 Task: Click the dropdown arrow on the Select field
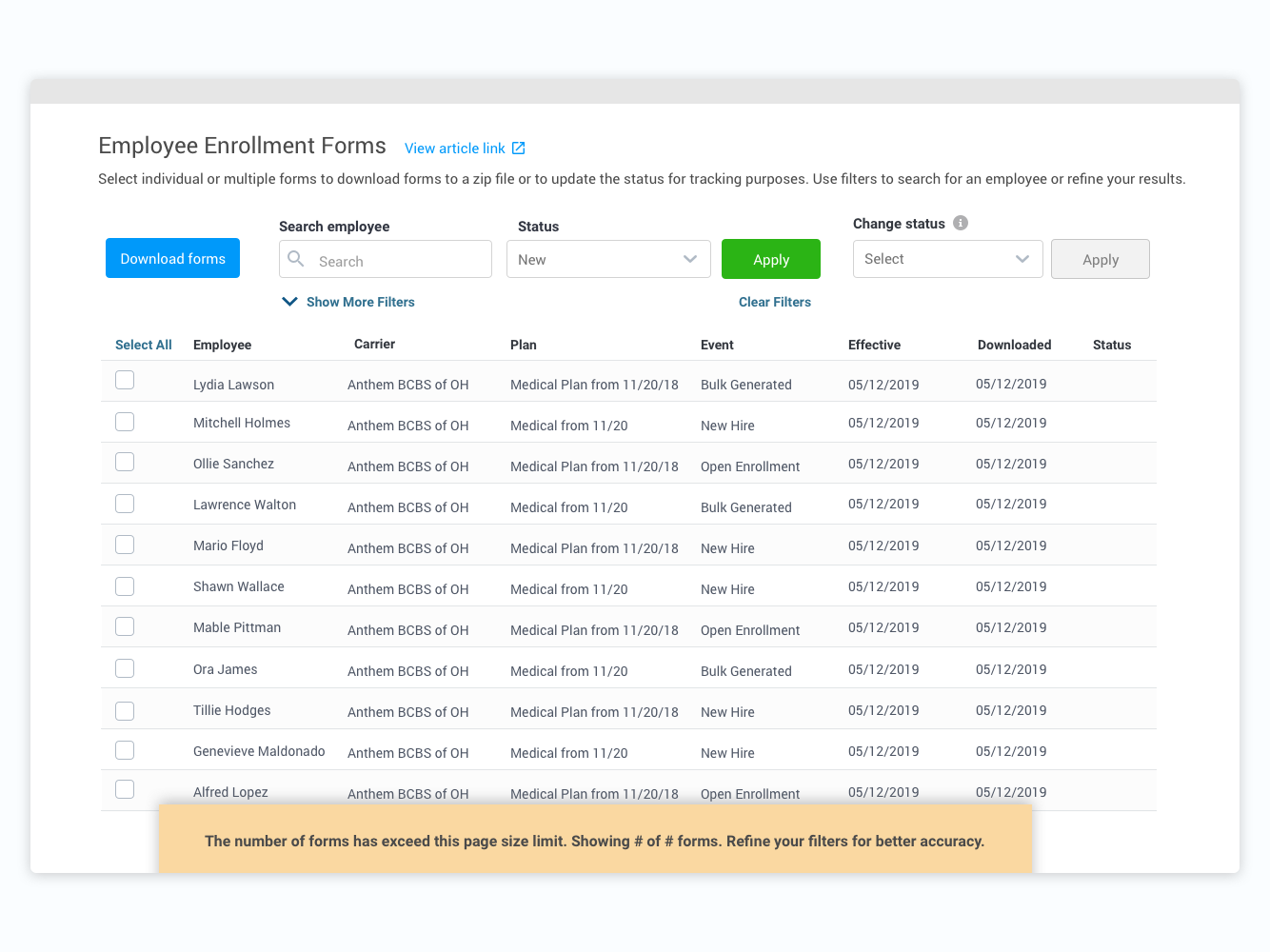pos(1022,259)
